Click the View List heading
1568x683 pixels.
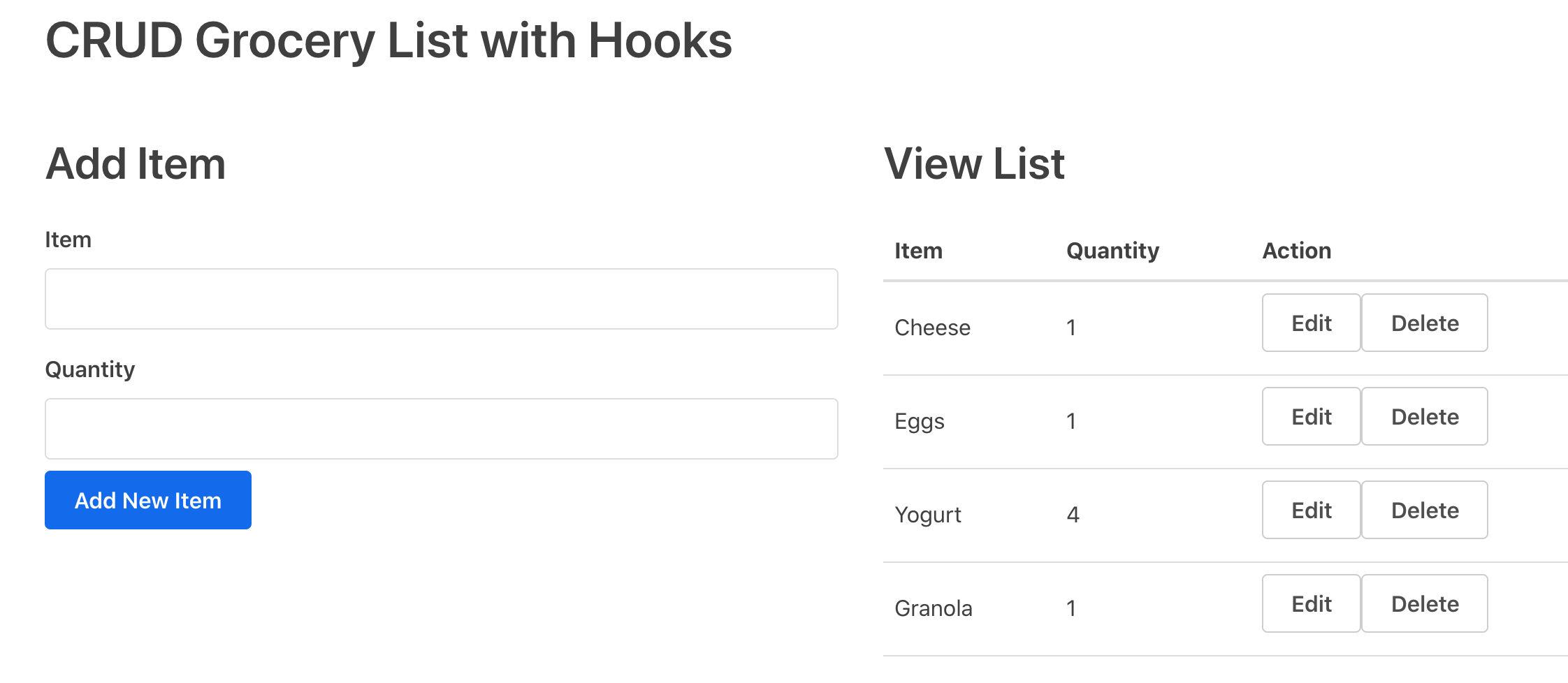coord(974,163)
